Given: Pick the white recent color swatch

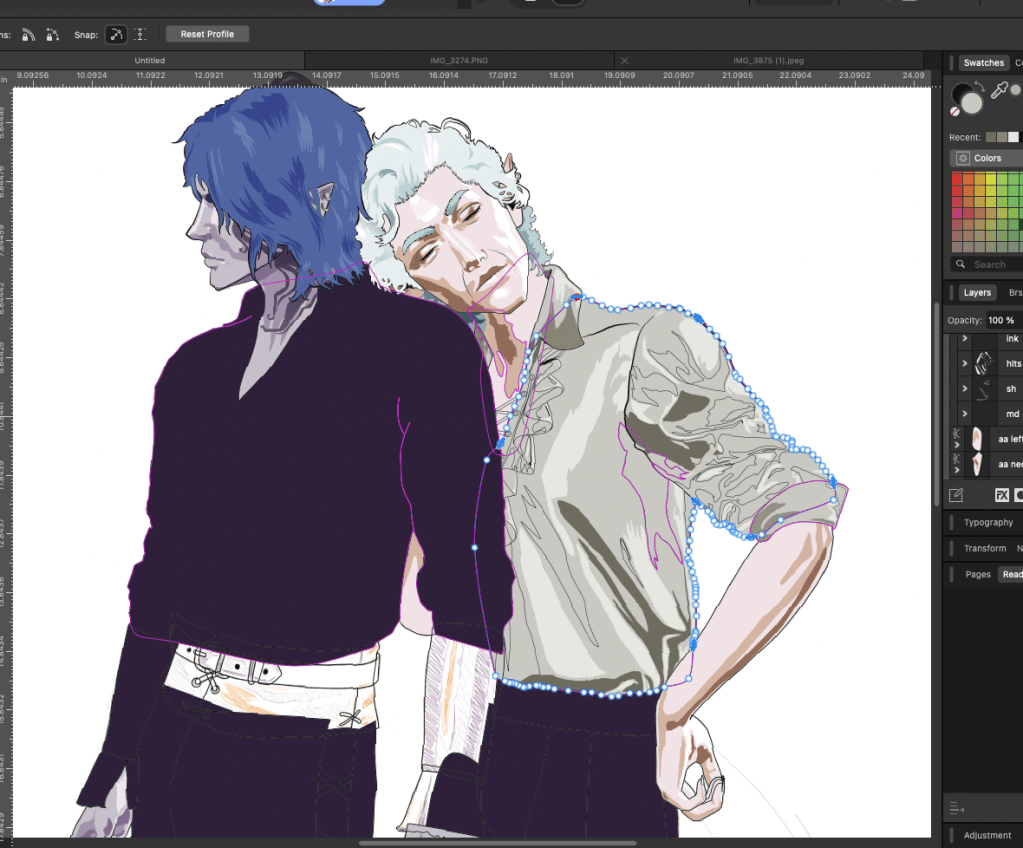Looking at the screenshot, I should click(1014, 137).
